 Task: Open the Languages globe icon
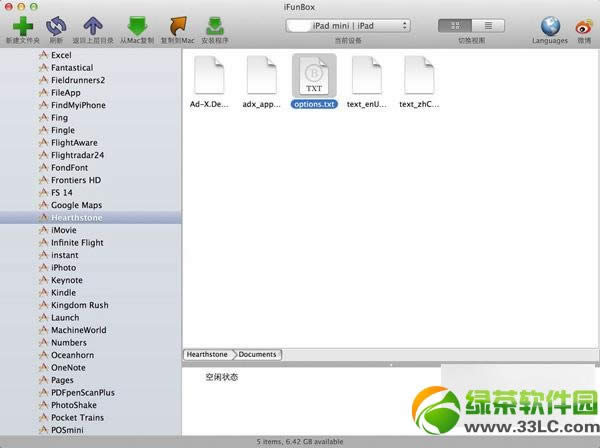(550, 24)
